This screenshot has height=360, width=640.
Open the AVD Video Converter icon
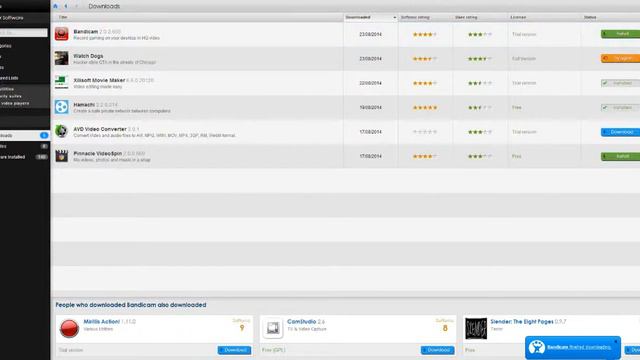[62, 131]
